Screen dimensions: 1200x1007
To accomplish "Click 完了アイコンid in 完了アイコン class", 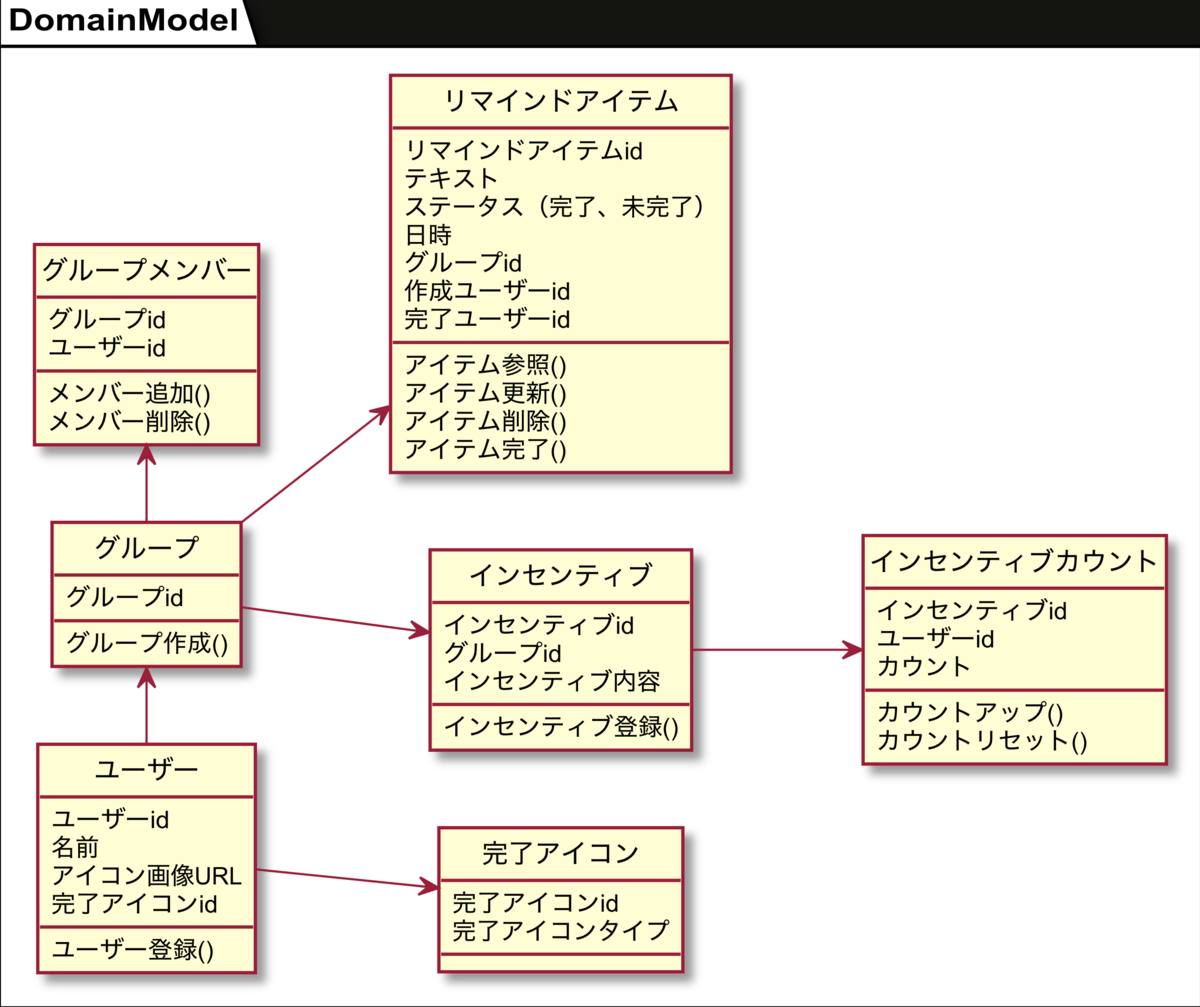I will click(537, 903).
